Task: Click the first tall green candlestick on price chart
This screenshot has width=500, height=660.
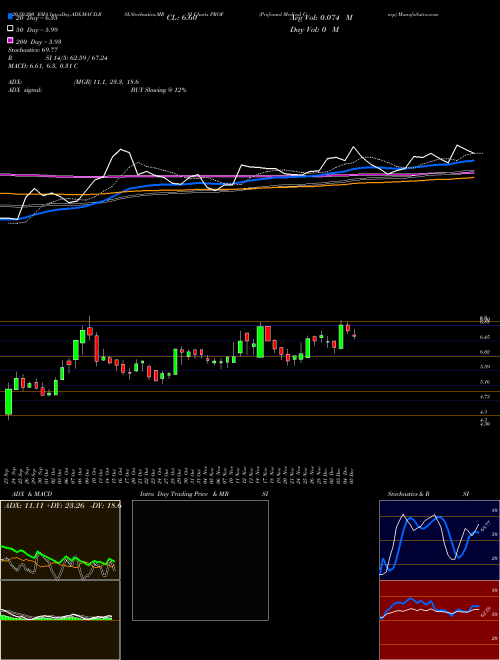Action: (x=8, y=402)
